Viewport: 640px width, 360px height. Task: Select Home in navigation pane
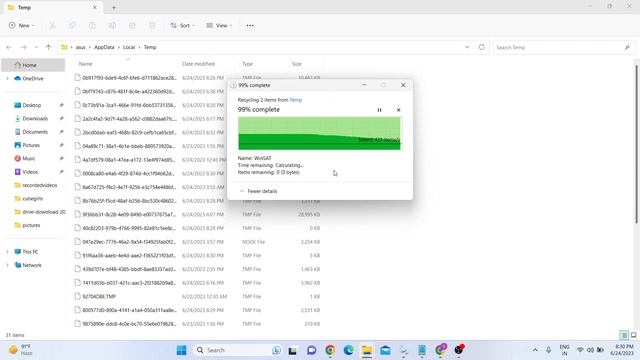pos(33,65)
